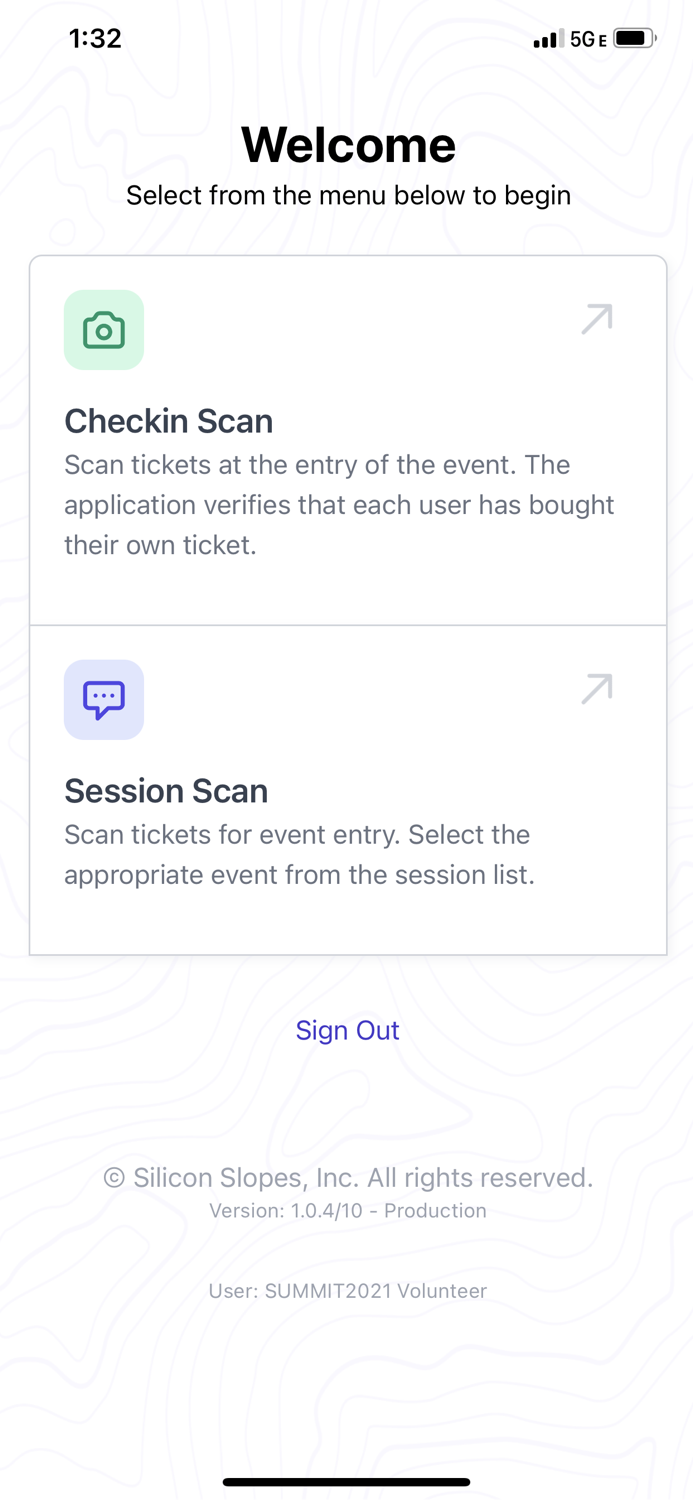Tap the Welcome heading
This screenshot has width=693, height=1500.
tap(347, 144)
